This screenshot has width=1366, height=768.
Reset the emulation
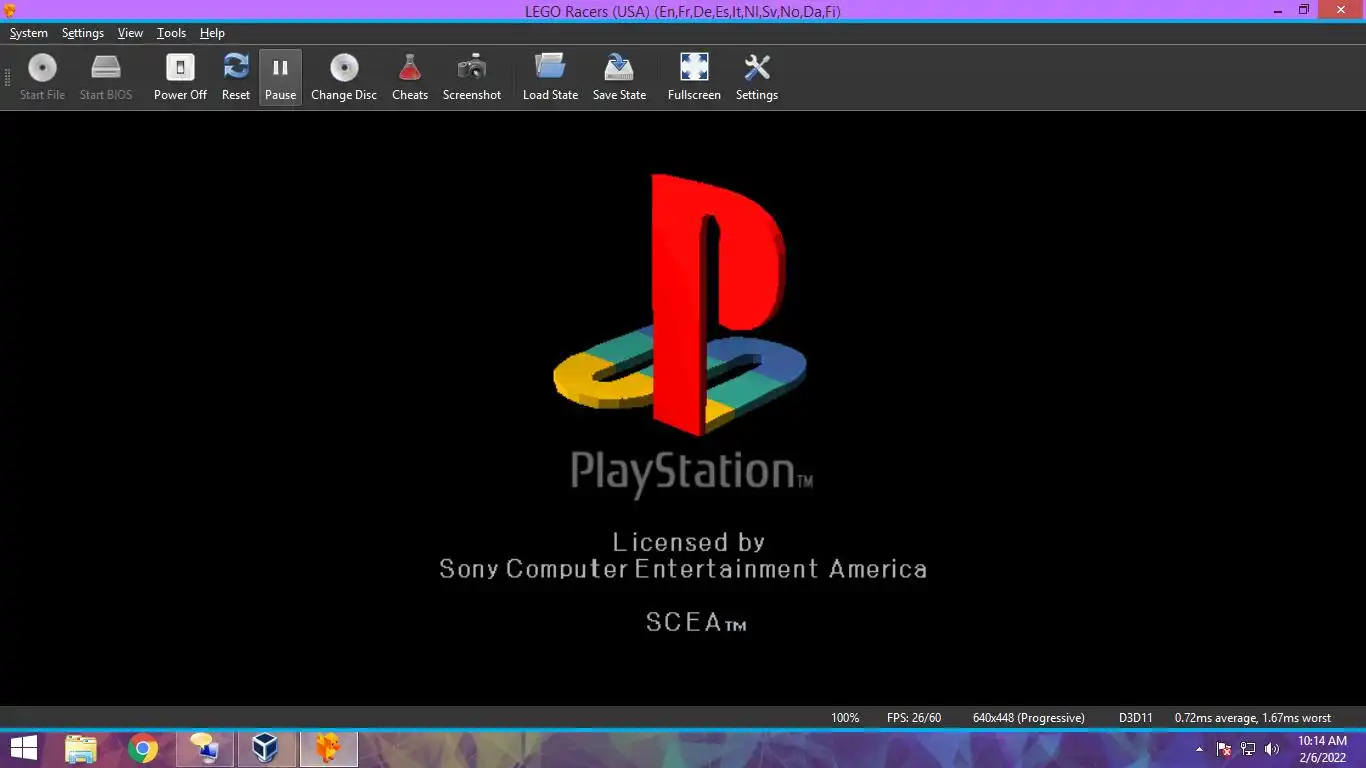tap(236, 77)
